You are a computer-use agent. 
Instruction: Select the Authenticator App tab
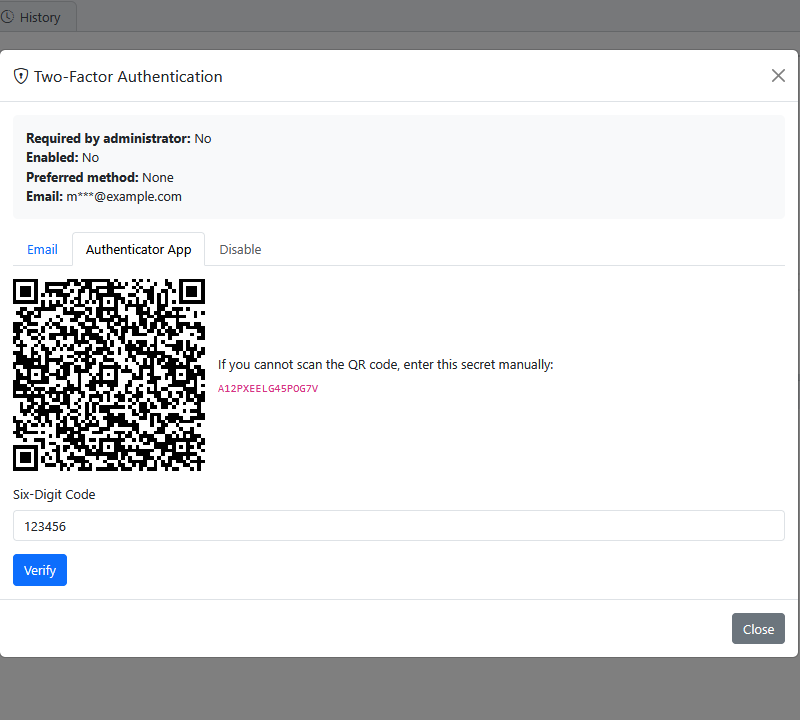tap(138, 249)
